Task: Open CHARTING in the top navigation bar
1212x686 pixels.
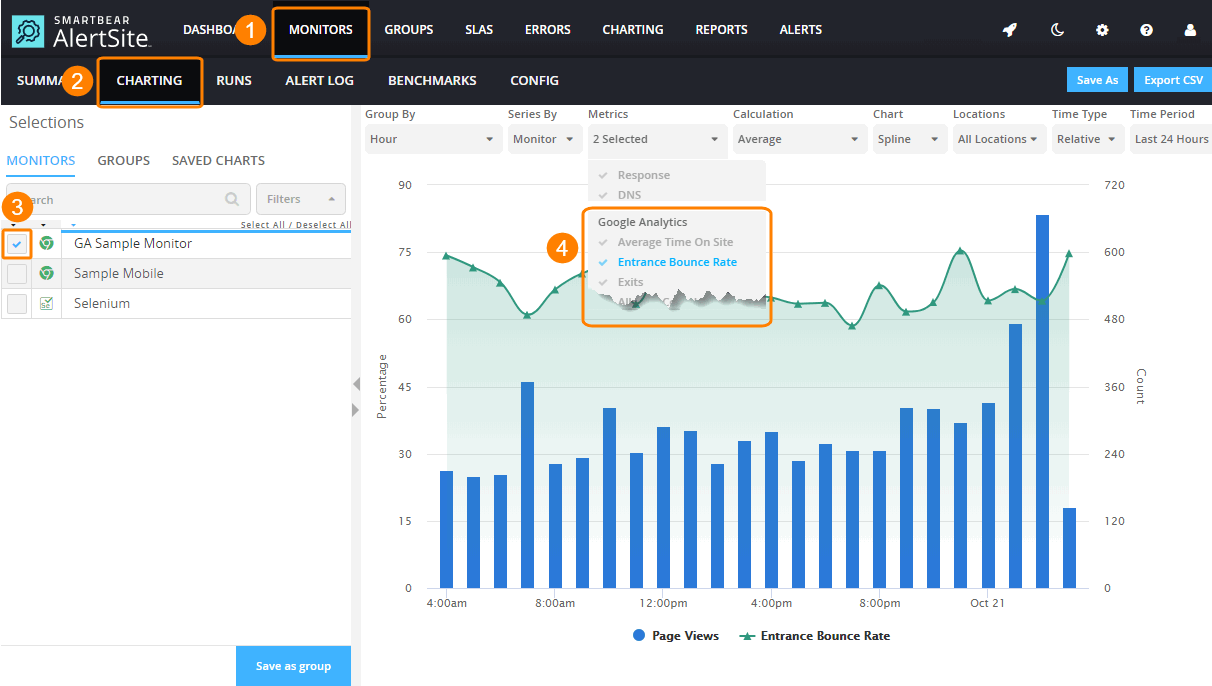Action: click(x=633, y=30)
